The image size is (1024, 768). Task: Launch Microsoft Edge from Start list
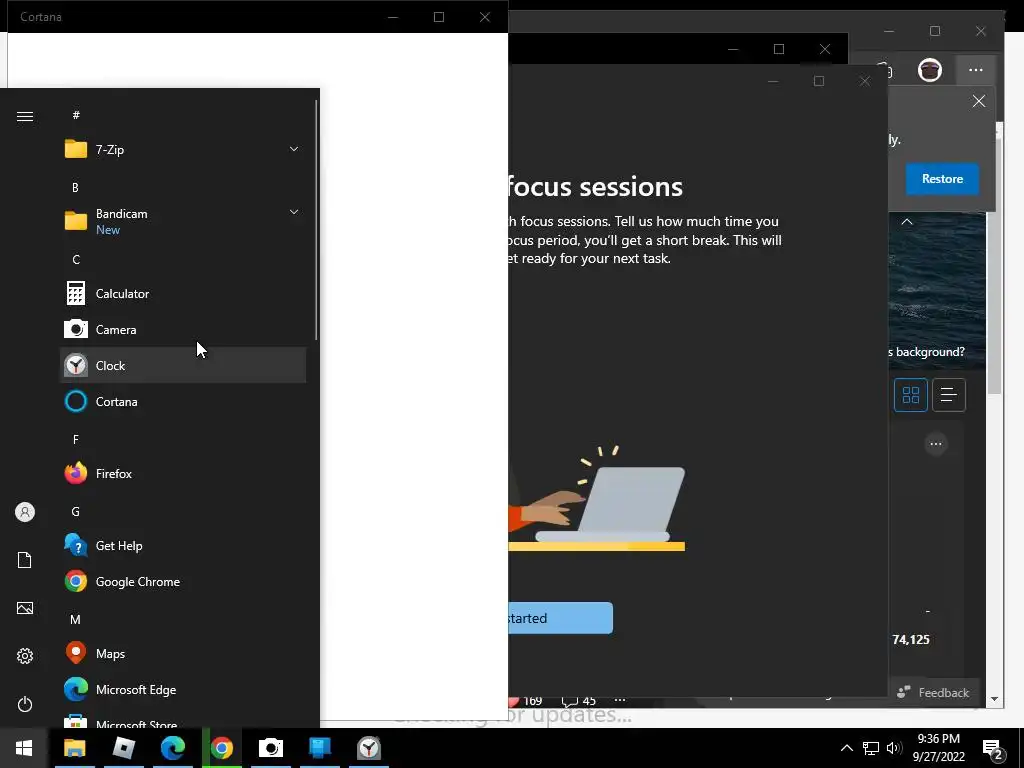coord(183,690)
